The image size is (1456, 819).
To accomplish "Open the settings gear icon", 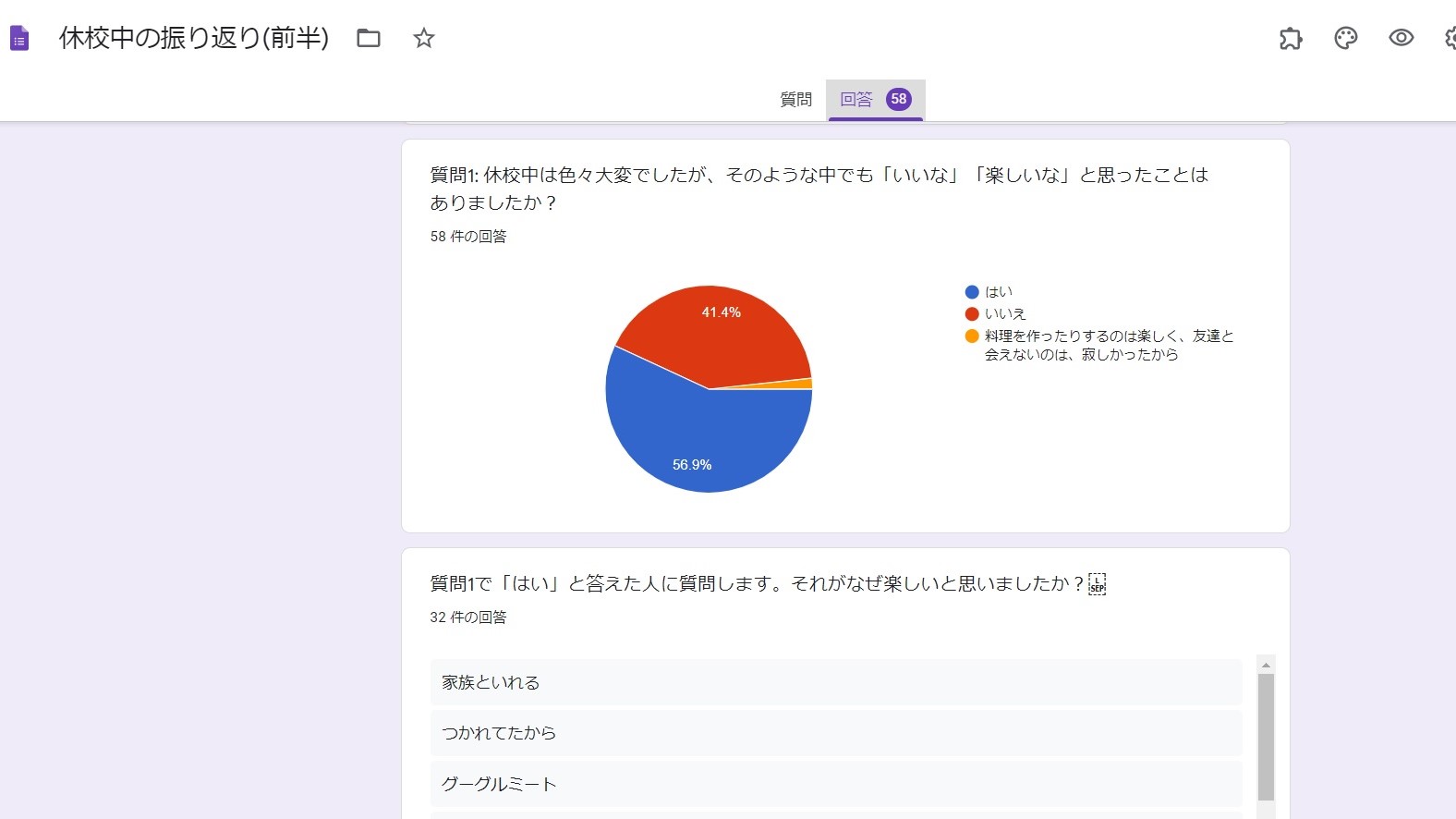I will coord(1450,38).
